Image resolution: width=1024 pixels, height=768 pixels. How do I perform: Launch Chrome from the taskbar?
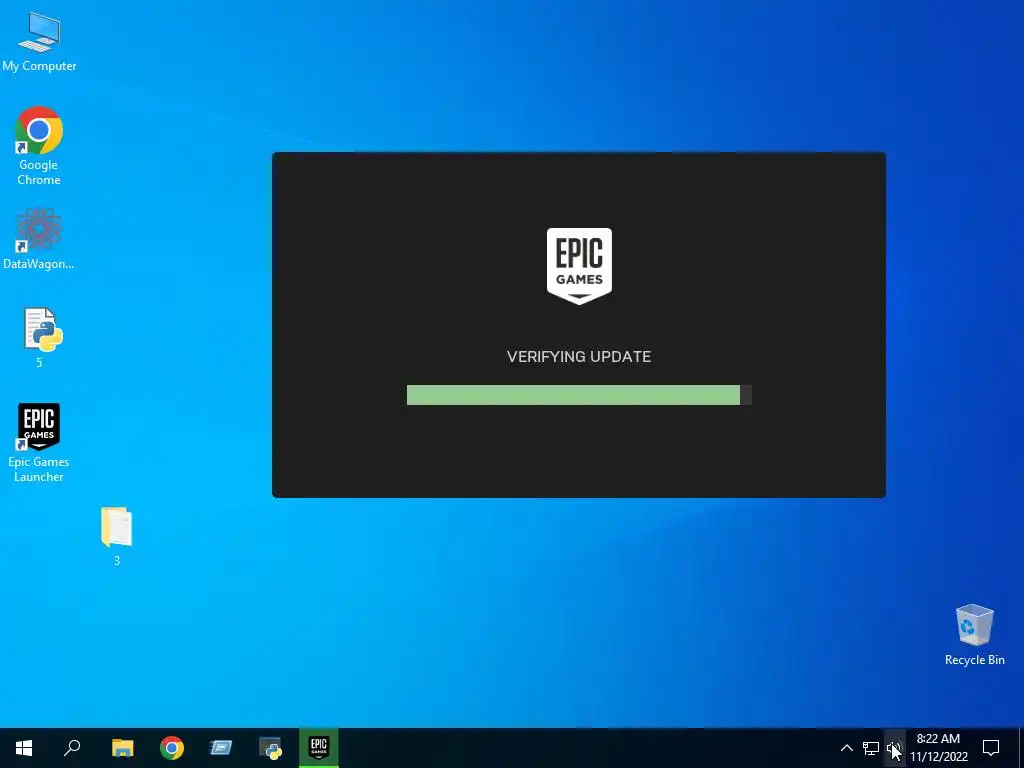pos(172,748)
